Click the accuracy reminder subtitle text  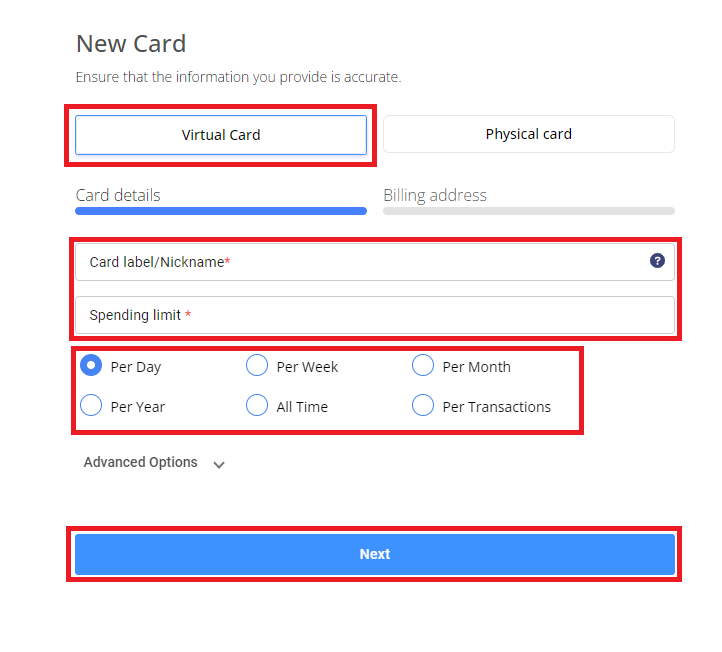239,77
